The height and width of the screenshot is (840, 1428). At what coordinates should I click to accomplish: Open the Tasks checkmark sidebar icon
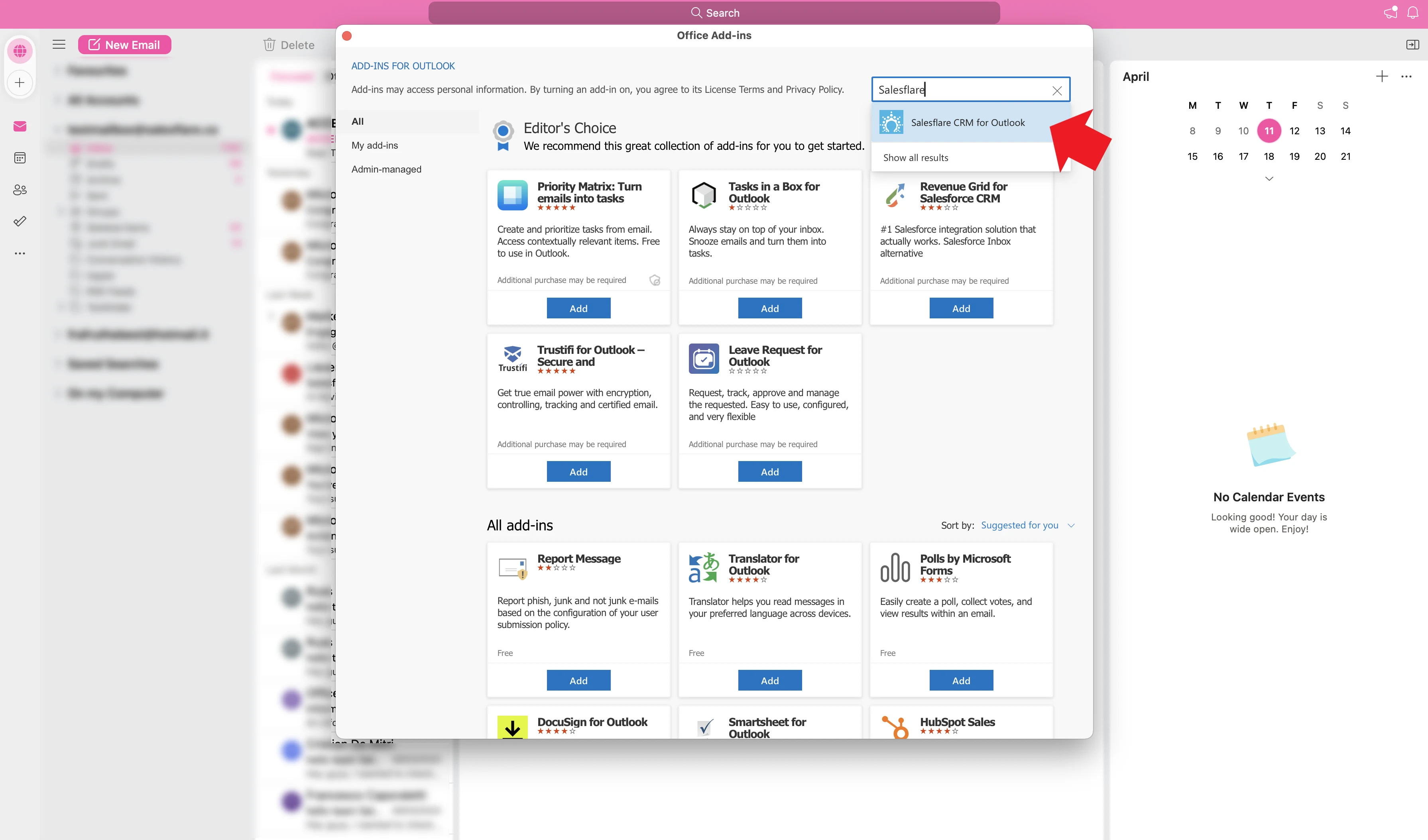tap(20, 222)
